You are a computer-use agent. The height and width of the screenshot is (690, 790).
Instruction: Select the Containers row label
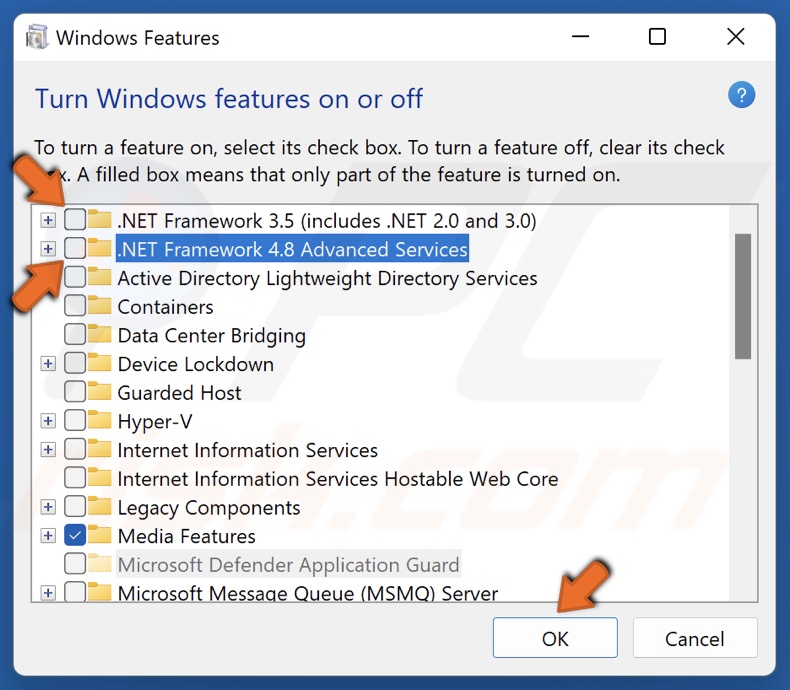coord(165,307)
